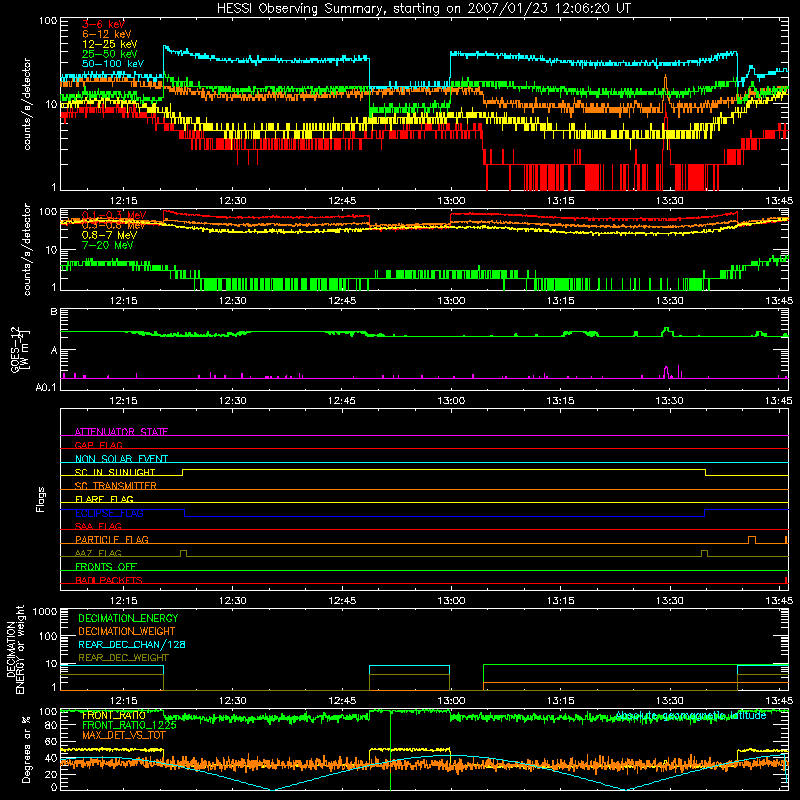Select the BAD_PACKETS flag label
Viewport: 800px width, 800px height.
[109, 580]
